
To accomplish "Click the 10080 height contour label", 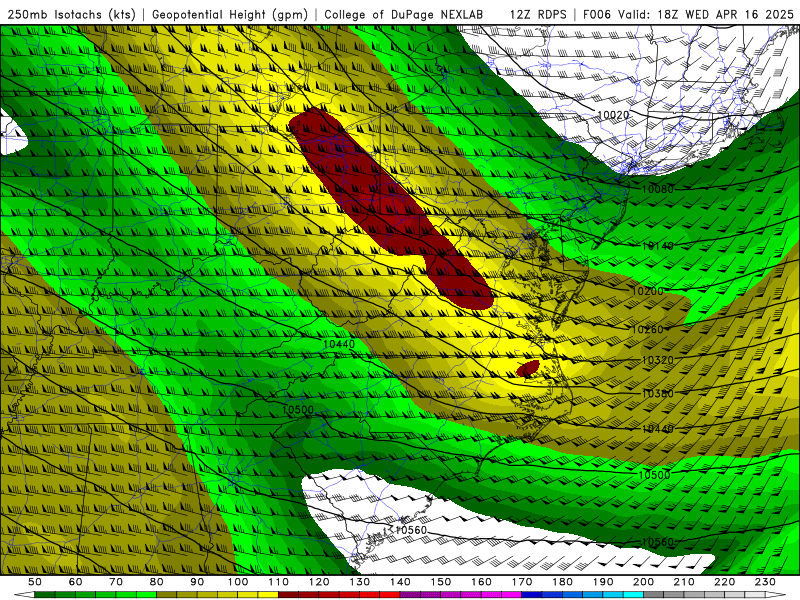I will pos(658,189).
